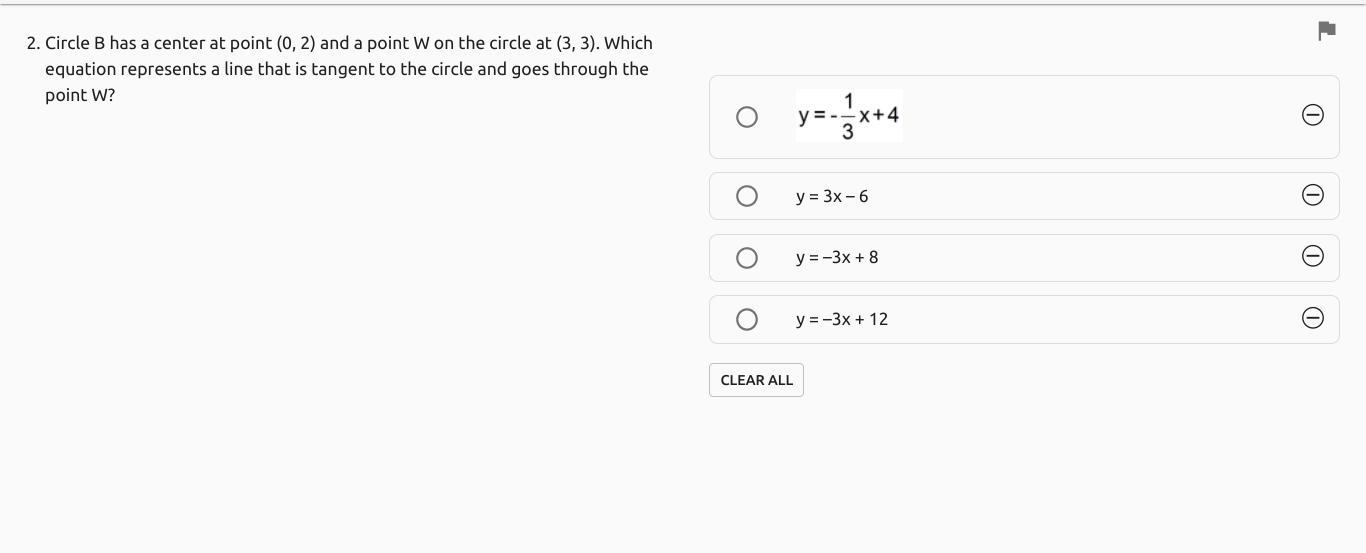Click the text 'point W?' ending the question
The height and width of the screenshot is (553, 1366).
80,95
